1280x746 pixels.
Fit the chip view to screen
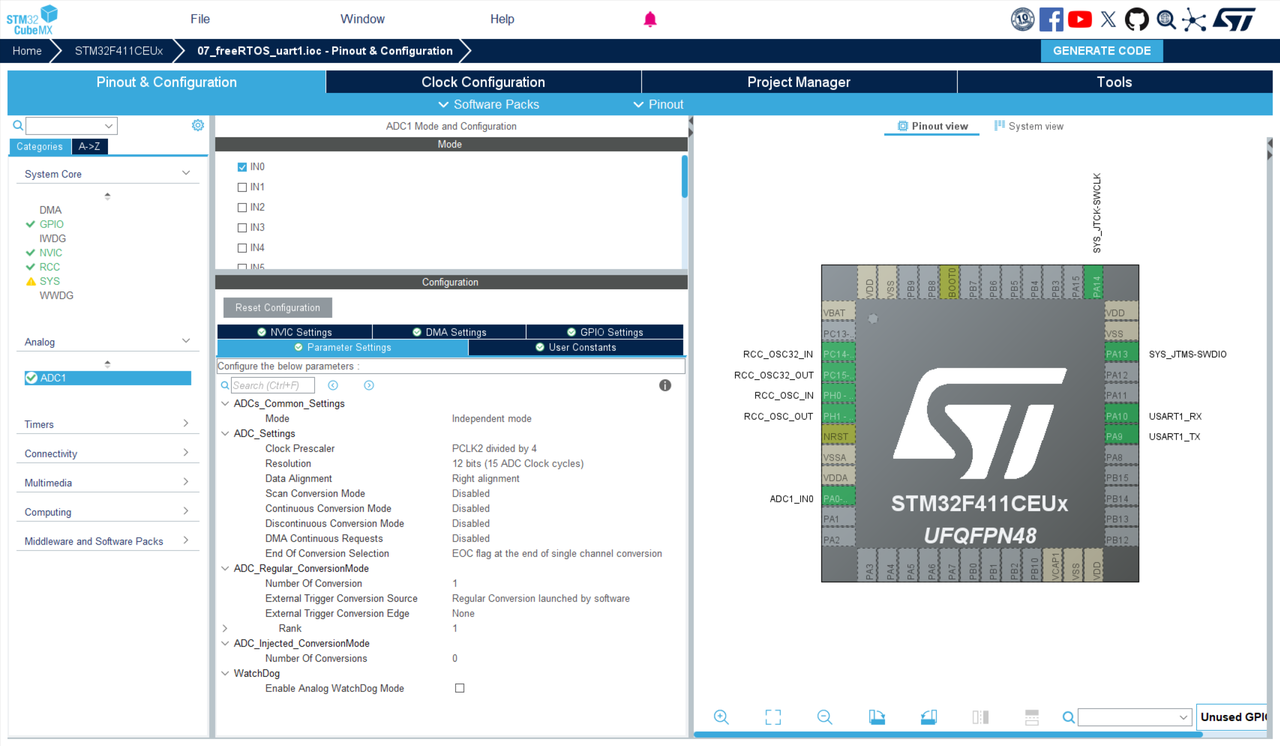coord(773,717)
